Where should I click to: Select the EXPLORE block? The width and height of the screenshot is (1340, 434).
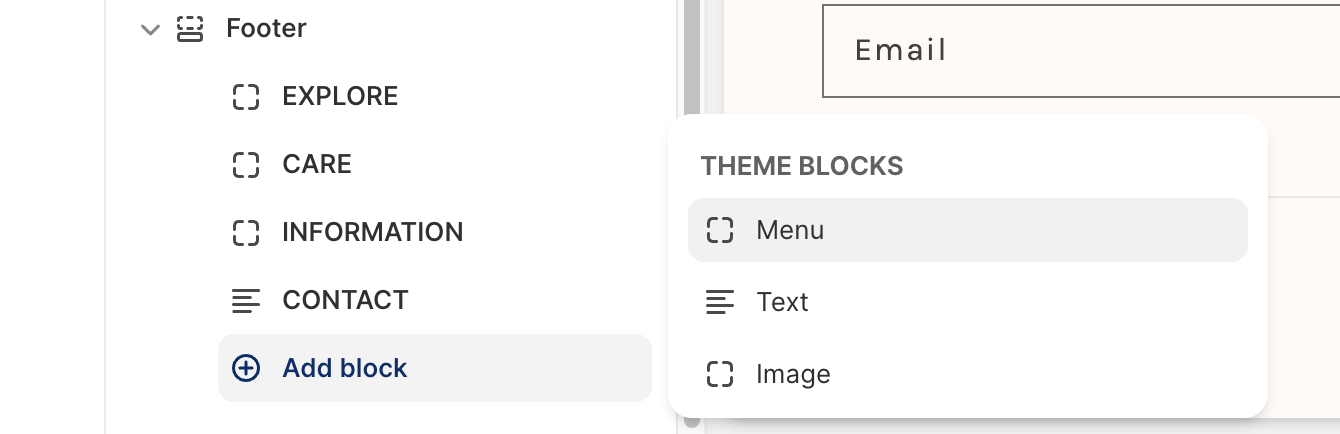click(340, 97)
